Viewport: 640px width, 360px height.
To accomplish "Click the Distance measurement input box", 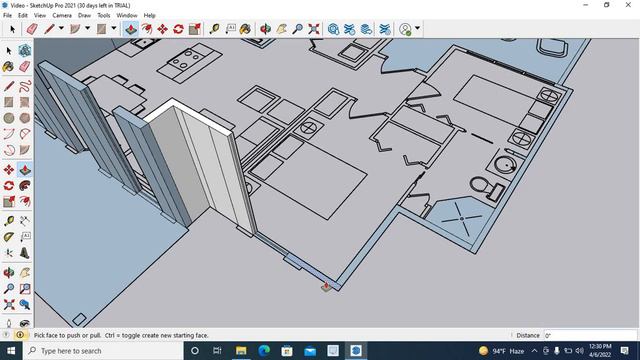I will [590, 336].
